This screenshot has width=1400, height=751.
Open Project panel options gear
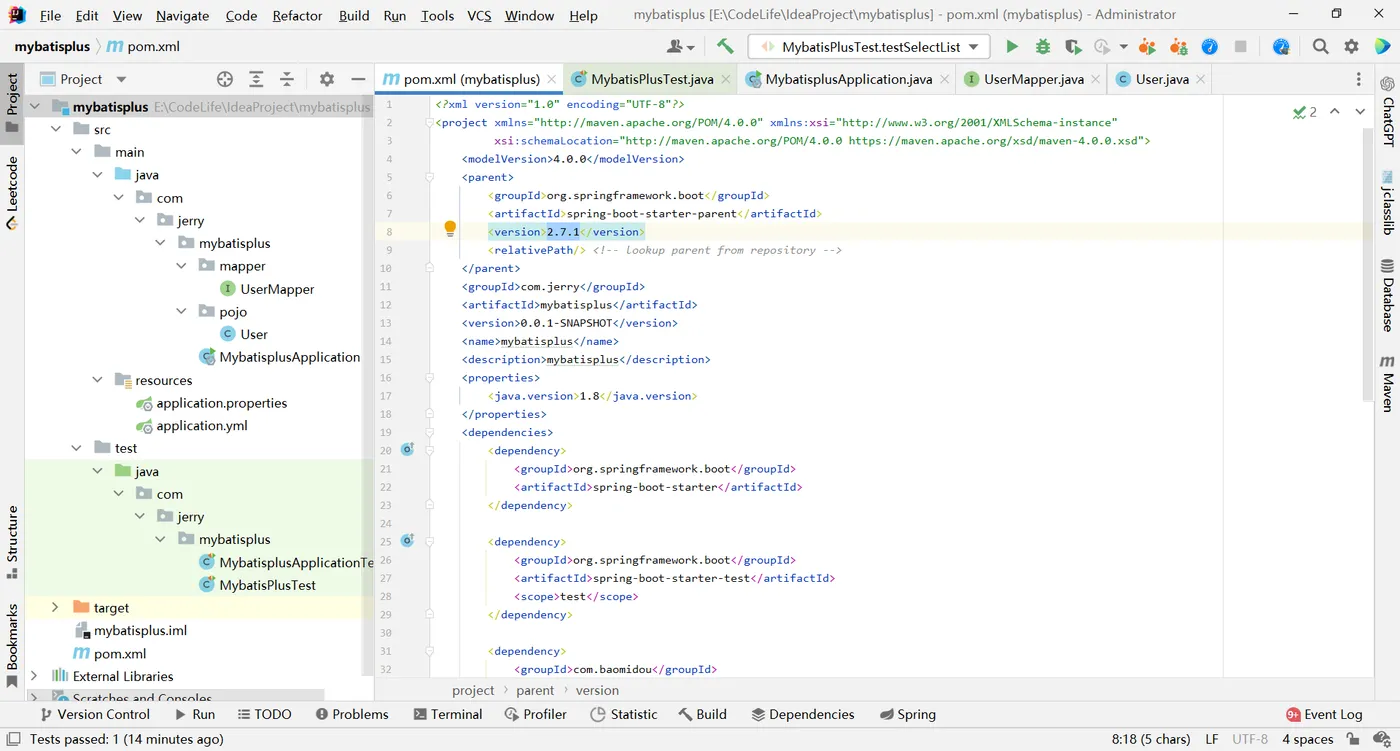(327, 79)
